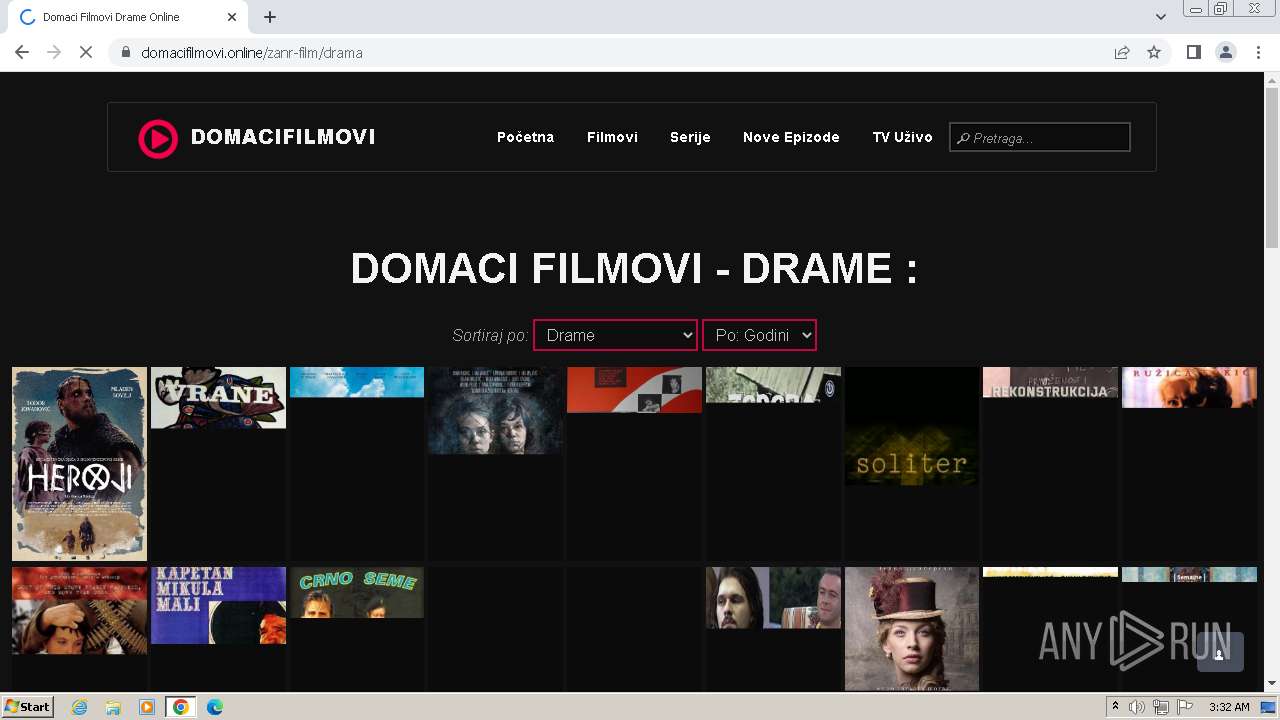Select Chrome in the taskbar
Image resolution: width=1280 pixels, height=720 pixels.
click(x=181, y=707)
